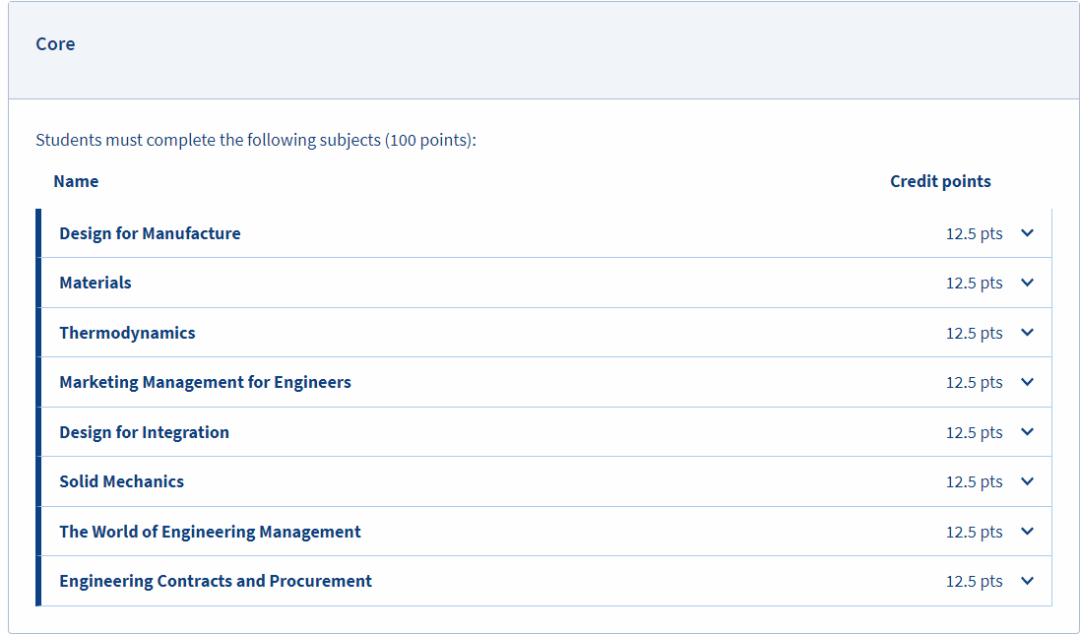Click the Design for Integration title
The image size is (1080, 634).
tap(144, 432)
